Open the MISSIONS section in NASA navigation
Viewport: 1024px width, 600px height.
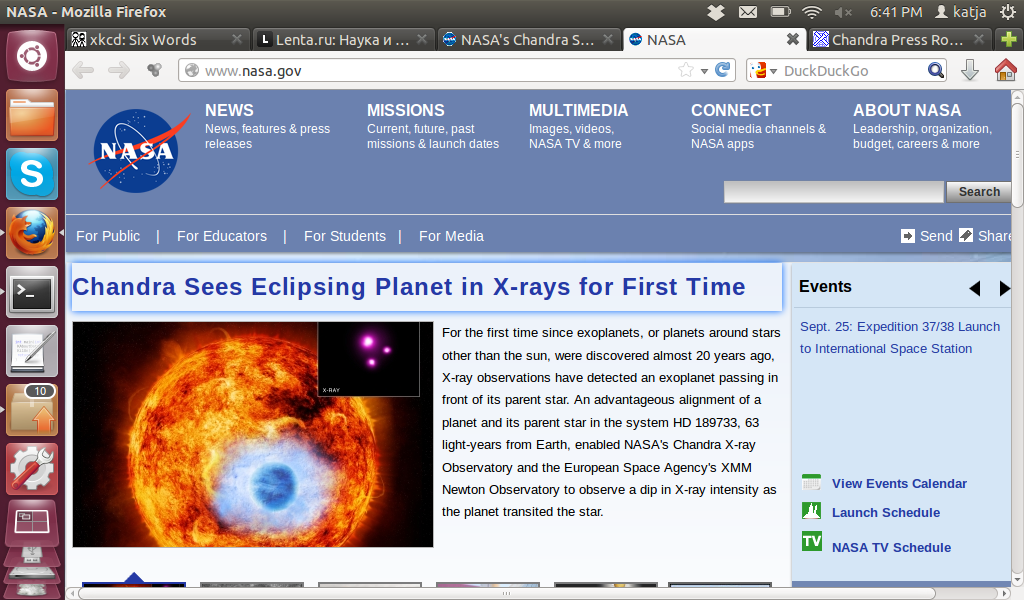(406, 110)
